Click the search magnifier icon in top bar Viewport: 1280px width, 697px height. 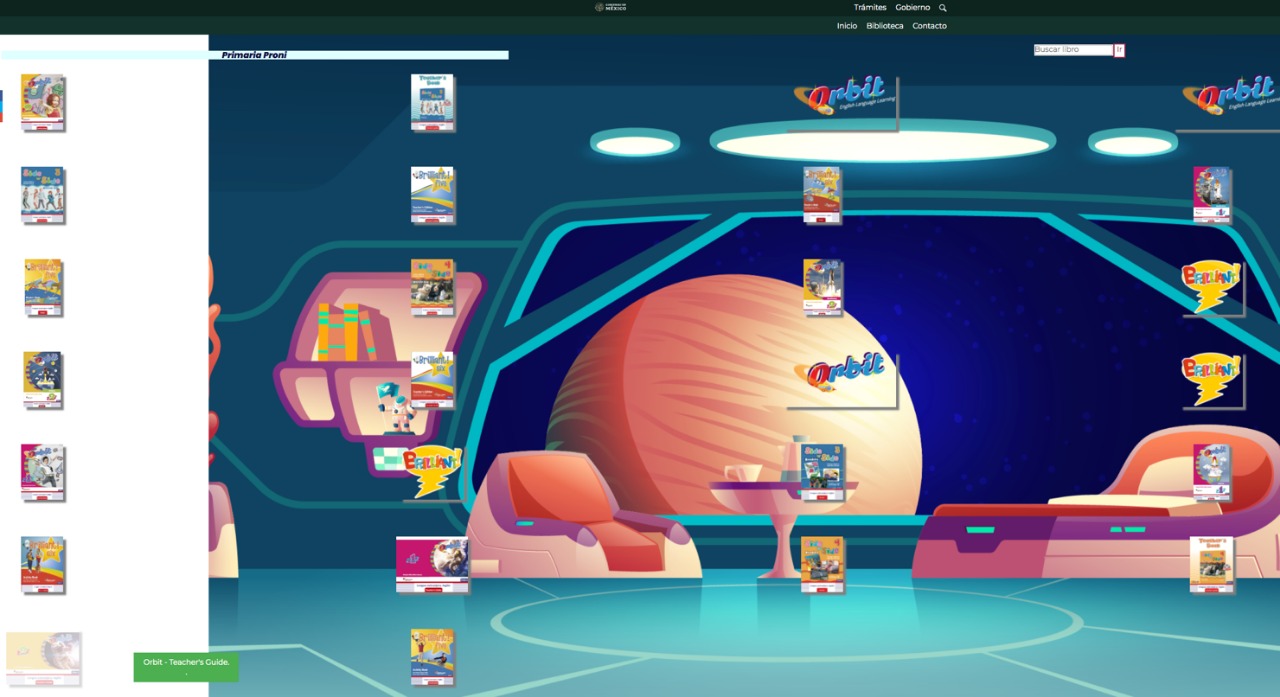coord(942,8)
